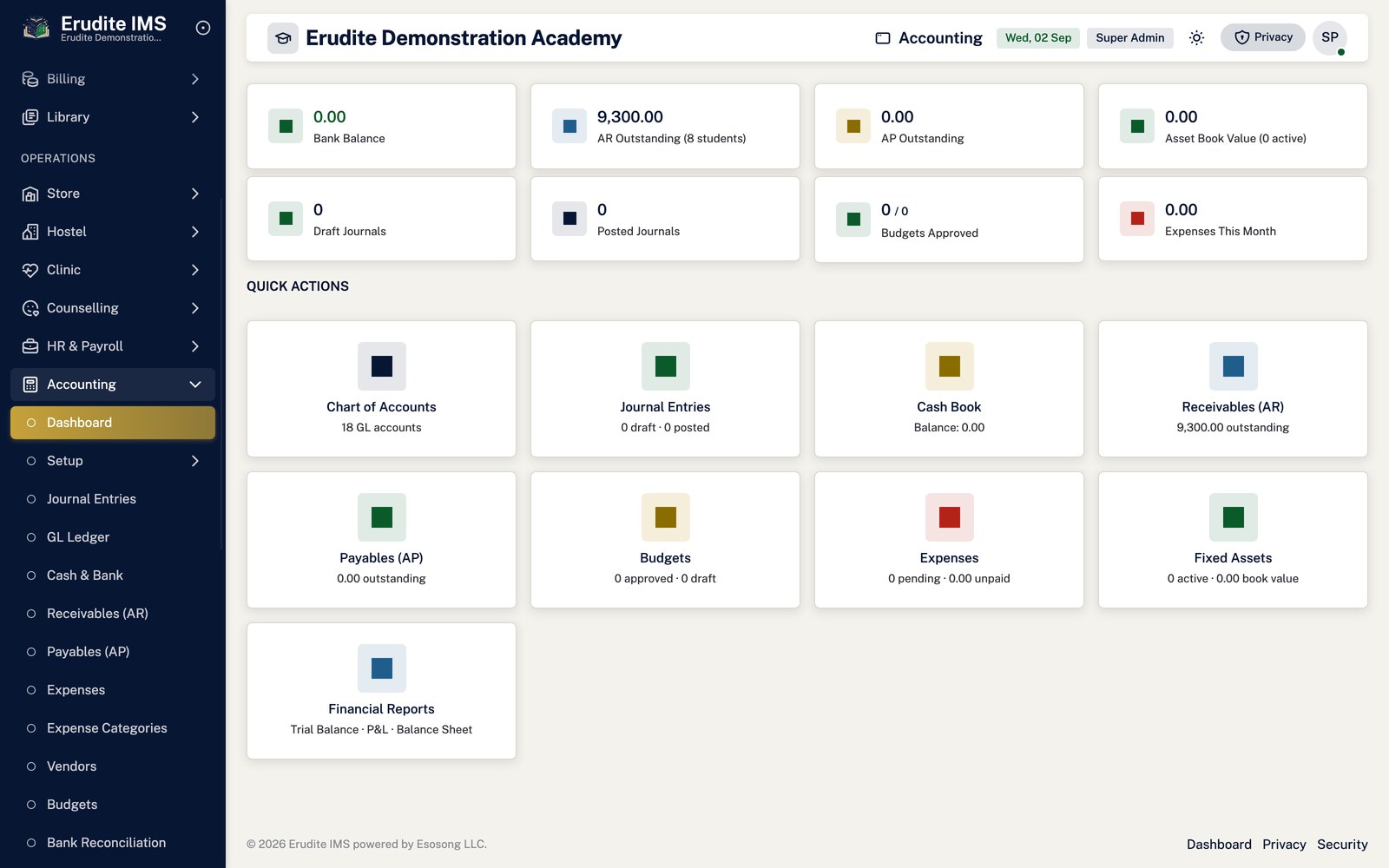Image resolution: width=1389 pixels, height=868 pixels.
Task: Click the Clinic heart icon
Action: [x=30, y=270]
